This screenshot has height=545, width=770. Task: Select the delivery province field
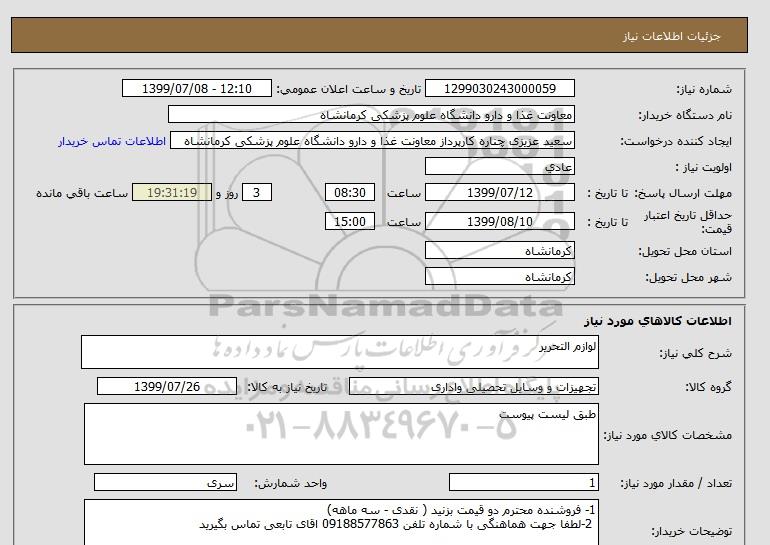[499, 250]
